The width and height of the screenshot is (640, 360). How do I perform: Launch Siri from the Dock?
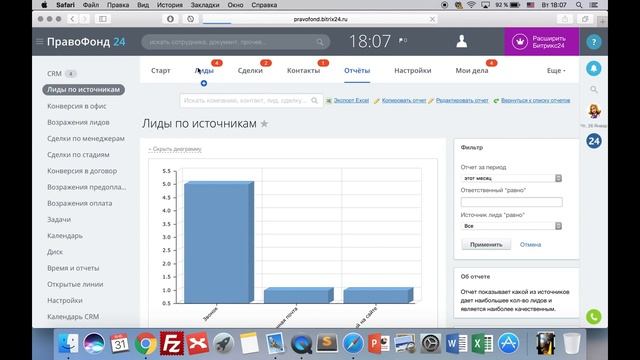coord(94,343)
